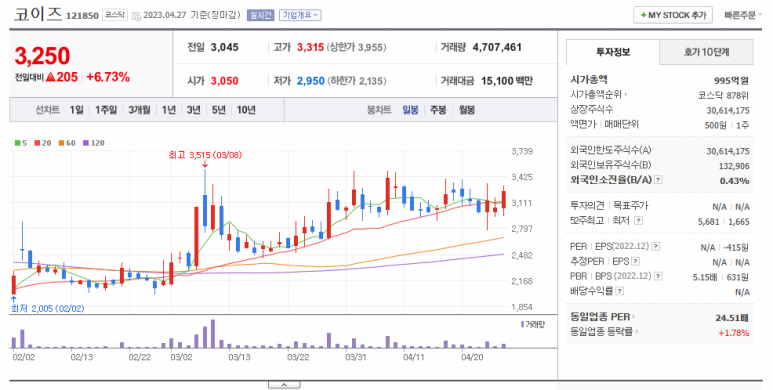Open the 기업개요 dropdown
773x390 pixels.
[x=300, y=15]
